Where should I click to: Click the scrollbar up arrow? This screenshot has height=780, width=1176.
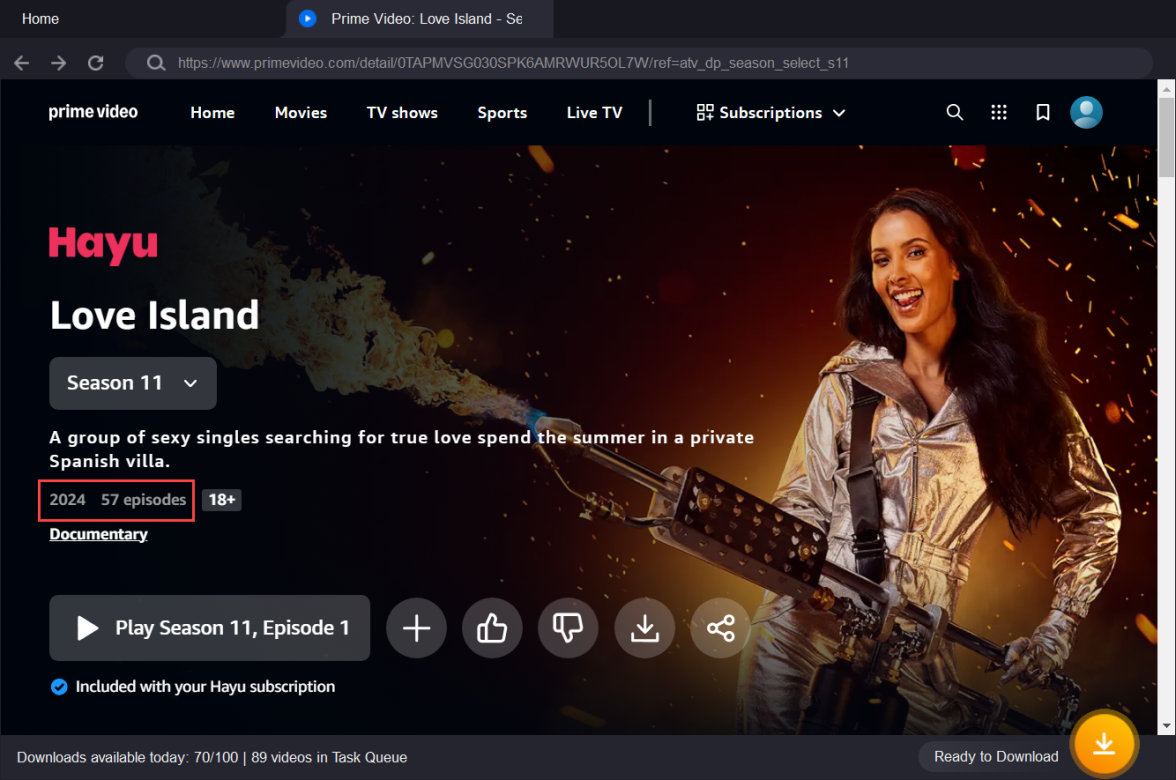(x=1166, y=88)
